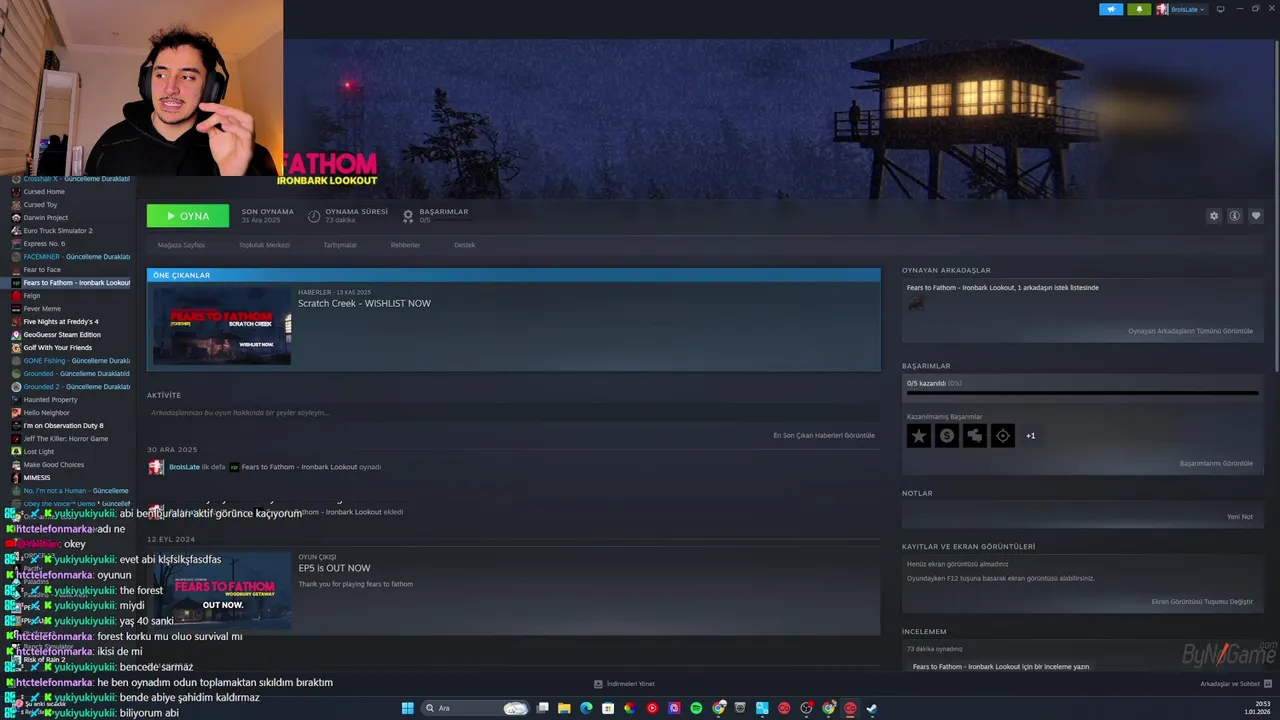The width and height of the screenshot is (1280, 720).
Task: Click the crosshair target achievement icon
Action: 1003,436
